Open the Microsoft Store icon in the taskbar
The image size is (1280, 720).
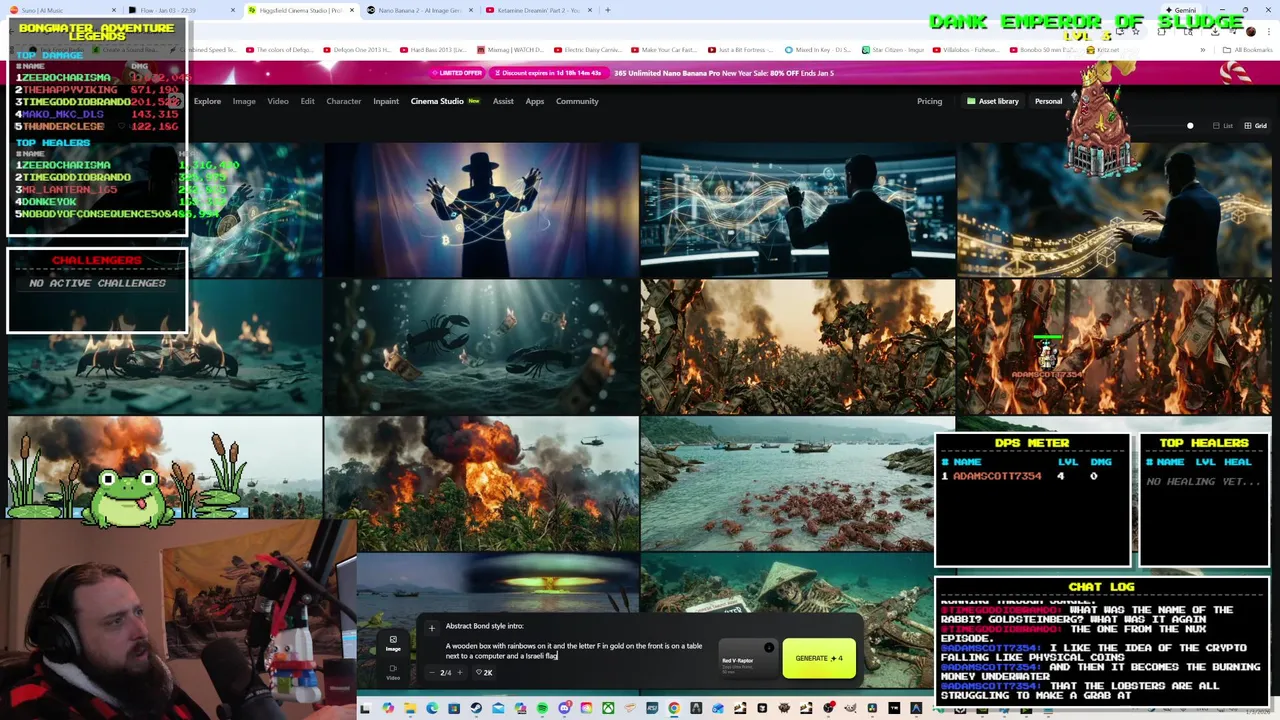pyautogui.click(x=454, y=709)
